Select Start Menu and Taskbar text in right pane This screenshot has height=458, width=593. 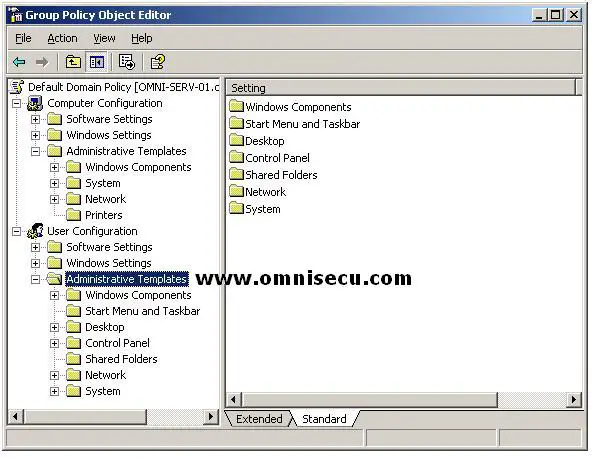(x=303, y=124)
